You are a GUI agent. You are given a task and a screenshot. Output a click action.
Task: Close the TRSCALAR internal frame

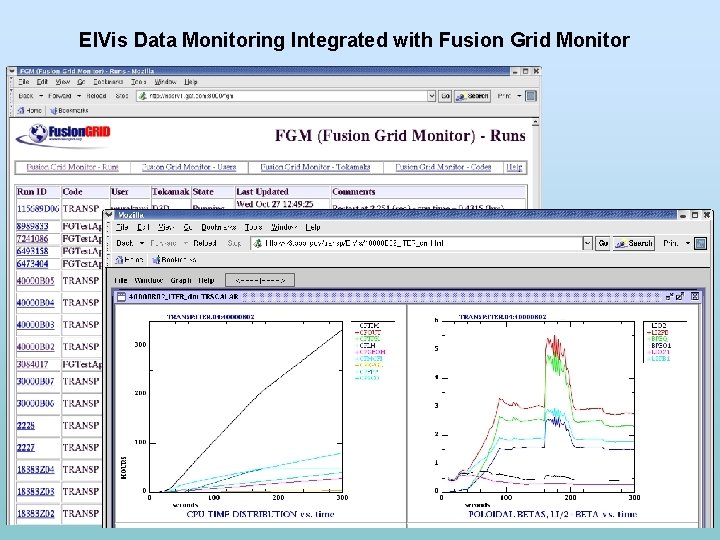[x=695, y=296]
